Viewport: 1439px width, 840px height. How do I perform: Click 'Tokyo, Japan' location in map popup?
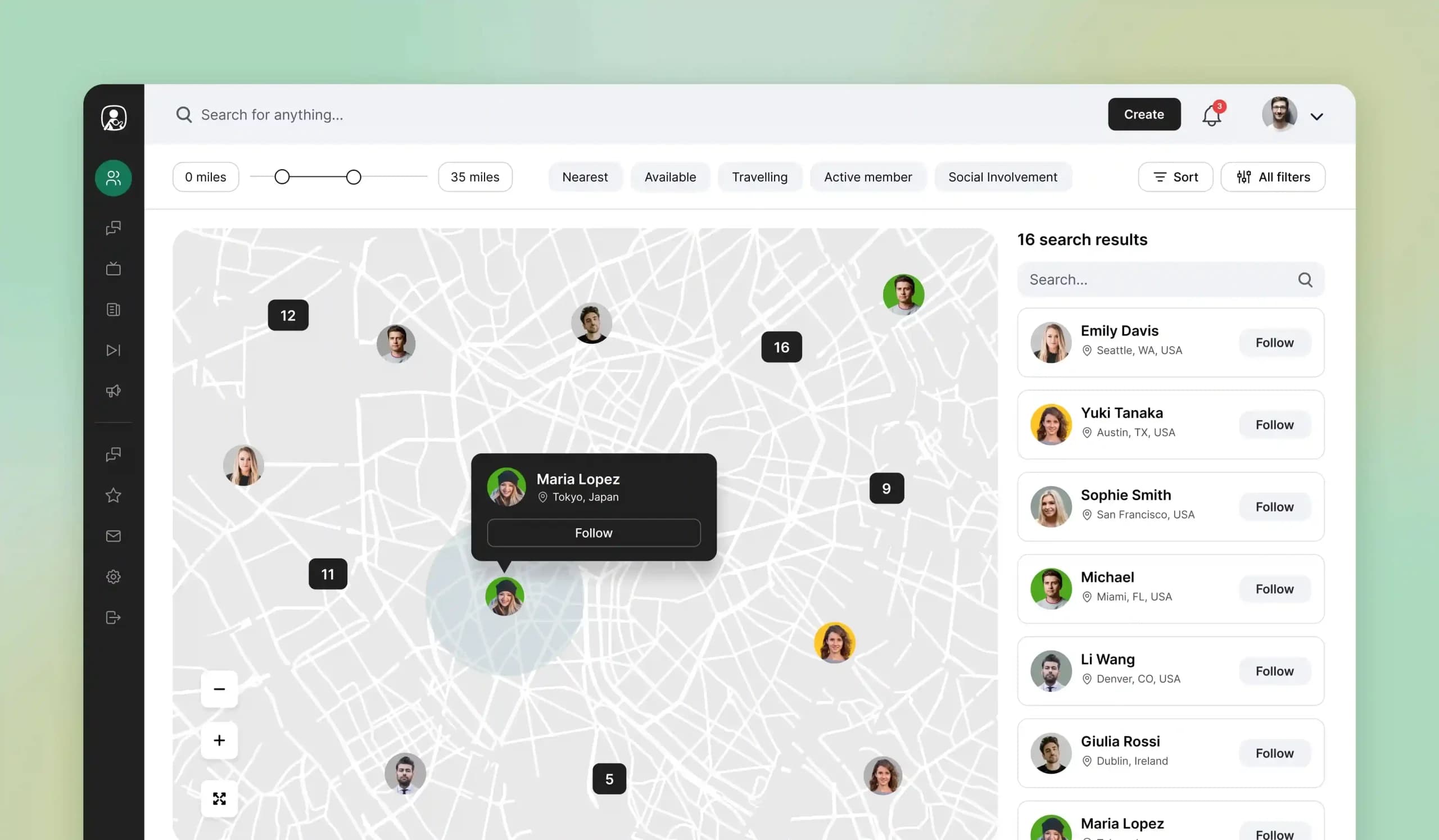585,497
